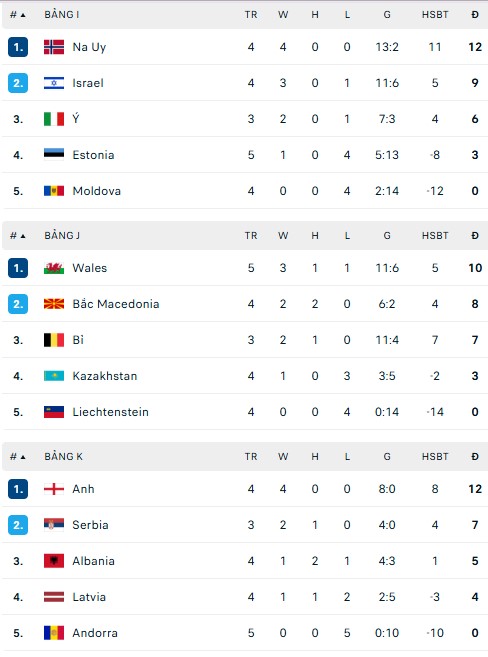Screen dimensions: 488x657
Task: Click the Kazakhstan flag icon
Action: (x=54, y=376)
